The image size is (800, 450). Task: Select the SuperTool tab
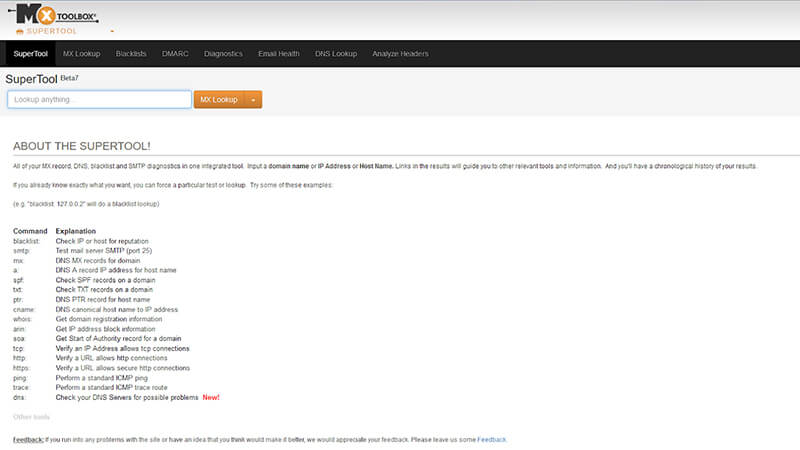30,53
